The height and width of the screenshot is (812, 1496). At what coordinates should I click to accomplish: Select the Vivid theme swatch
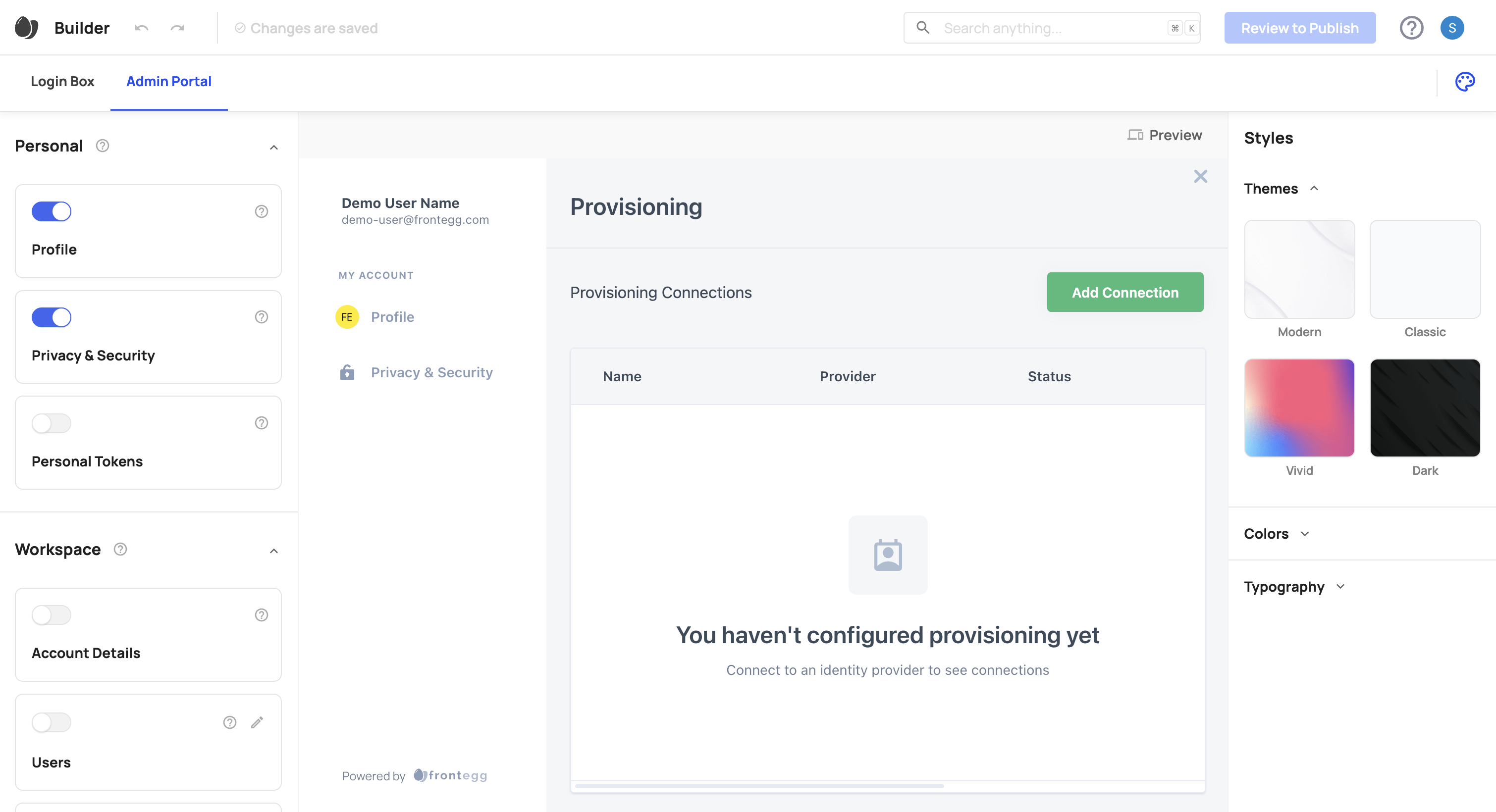(x=1299, y=408)
